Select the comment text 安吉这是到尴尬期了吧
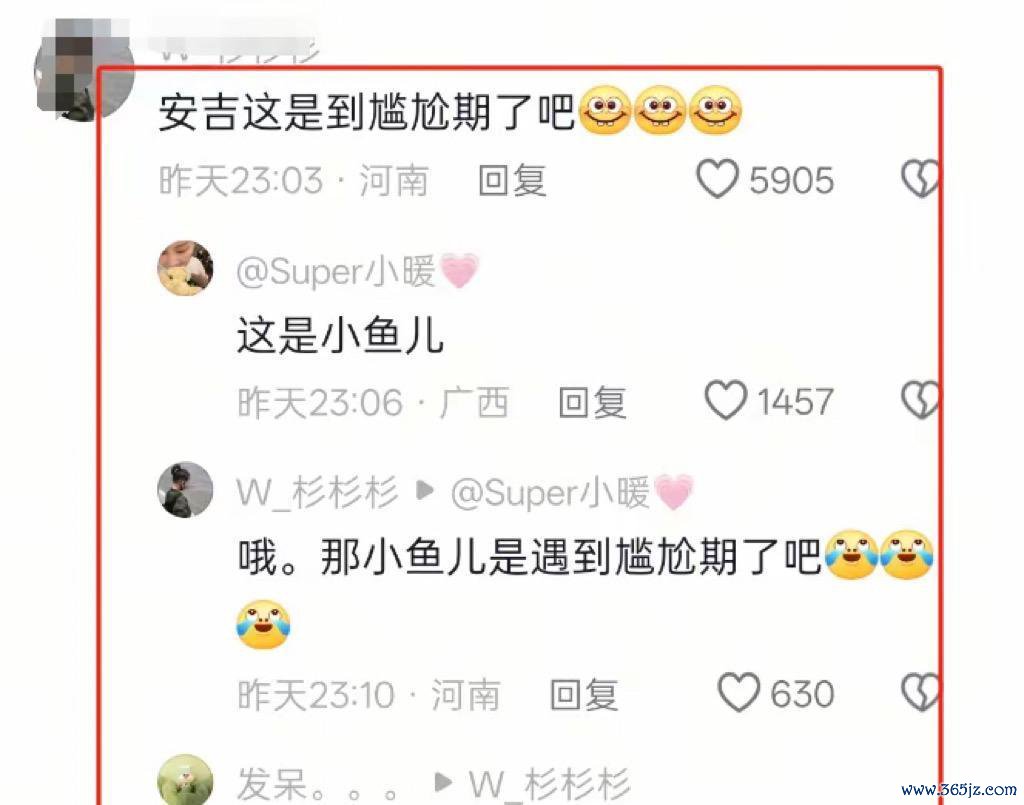This screenshot has height=805, width=1024. pyautogui.click(x=366, y=112)
